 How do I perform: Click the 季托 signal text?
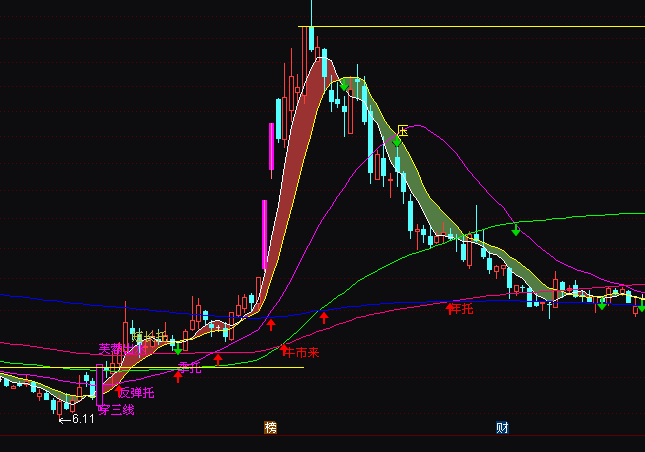pyautogui.click(x=190, y=367)
